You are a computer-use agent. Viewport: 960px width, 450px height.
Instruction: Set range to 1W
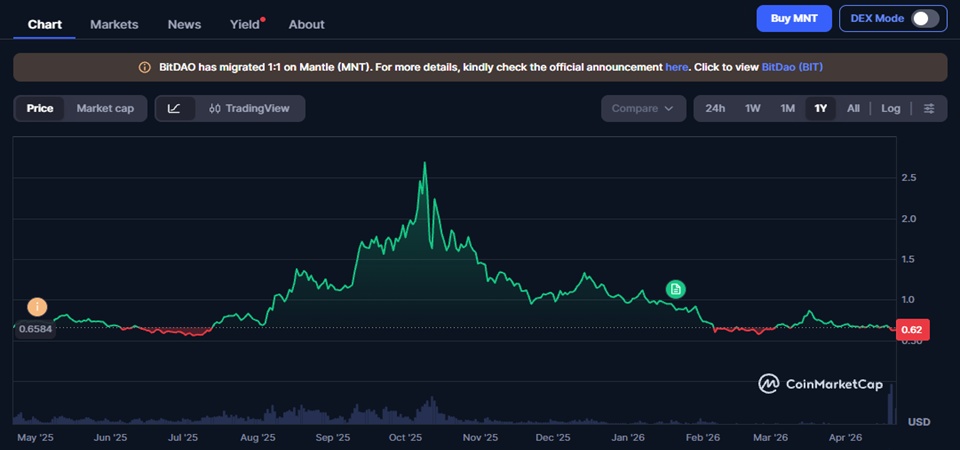[752, 108]
